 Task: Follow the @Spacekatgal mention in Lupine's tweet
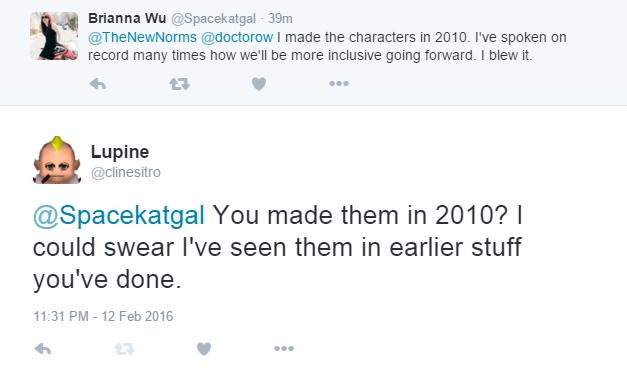click(119, 215)
